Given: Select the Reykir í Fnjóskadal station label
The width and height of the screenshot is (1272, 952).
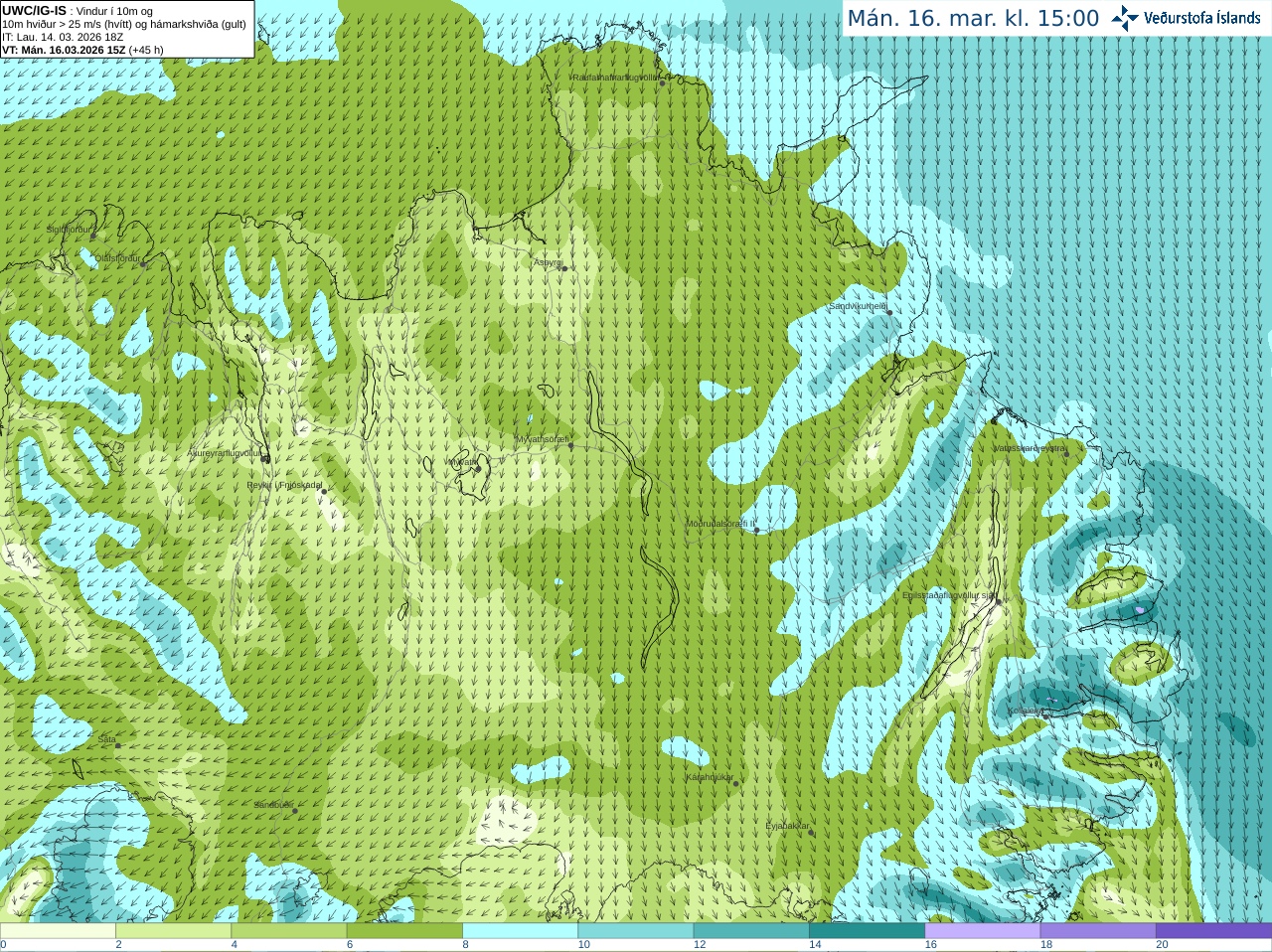Looking at the screenshot, I should [284, 485].
